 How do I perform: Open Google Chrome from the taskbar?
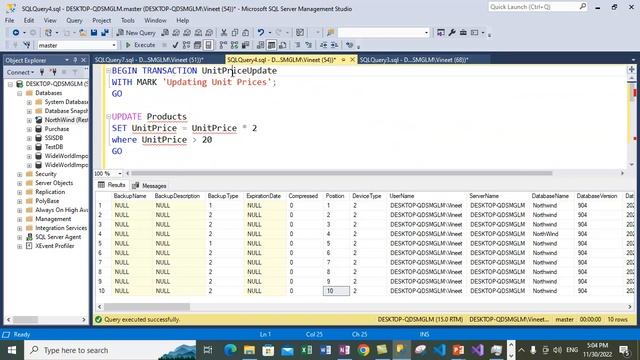(x=363, y=350)
